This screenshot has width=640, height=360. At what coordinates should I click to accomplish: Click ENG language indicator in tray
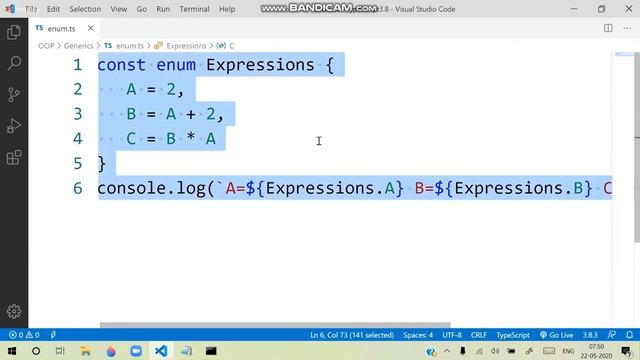568,351
